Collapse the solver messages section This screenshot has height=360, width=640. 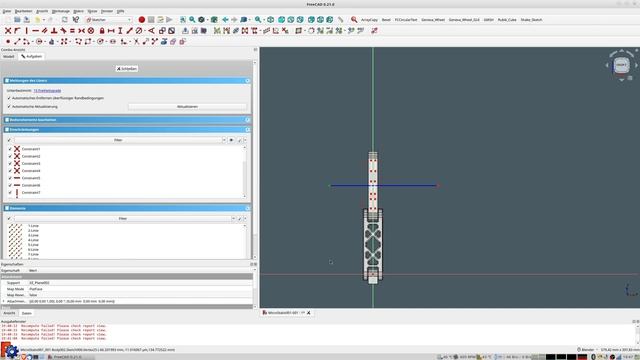pos(247,81)
